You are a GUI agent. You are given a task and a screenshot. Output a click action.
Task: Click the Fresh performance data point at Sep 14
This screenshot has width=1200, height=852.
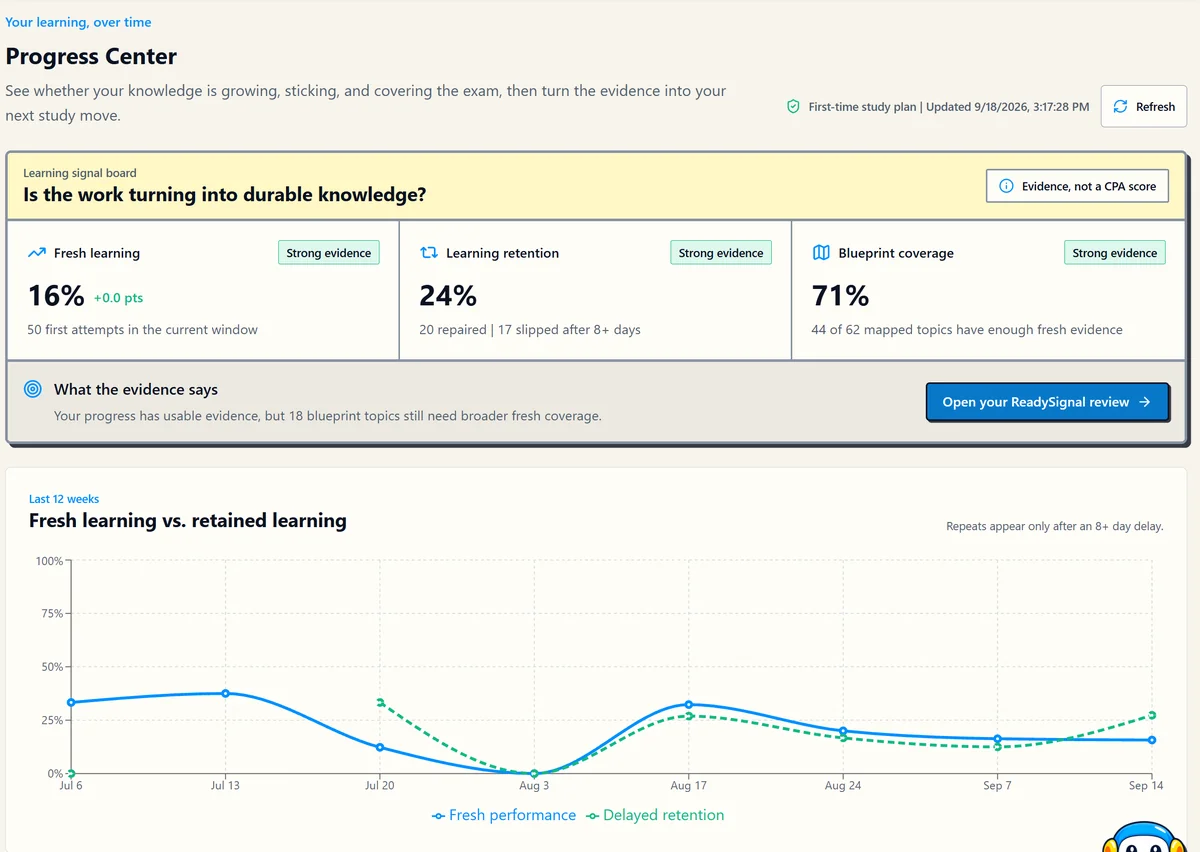coord(1152,740)
